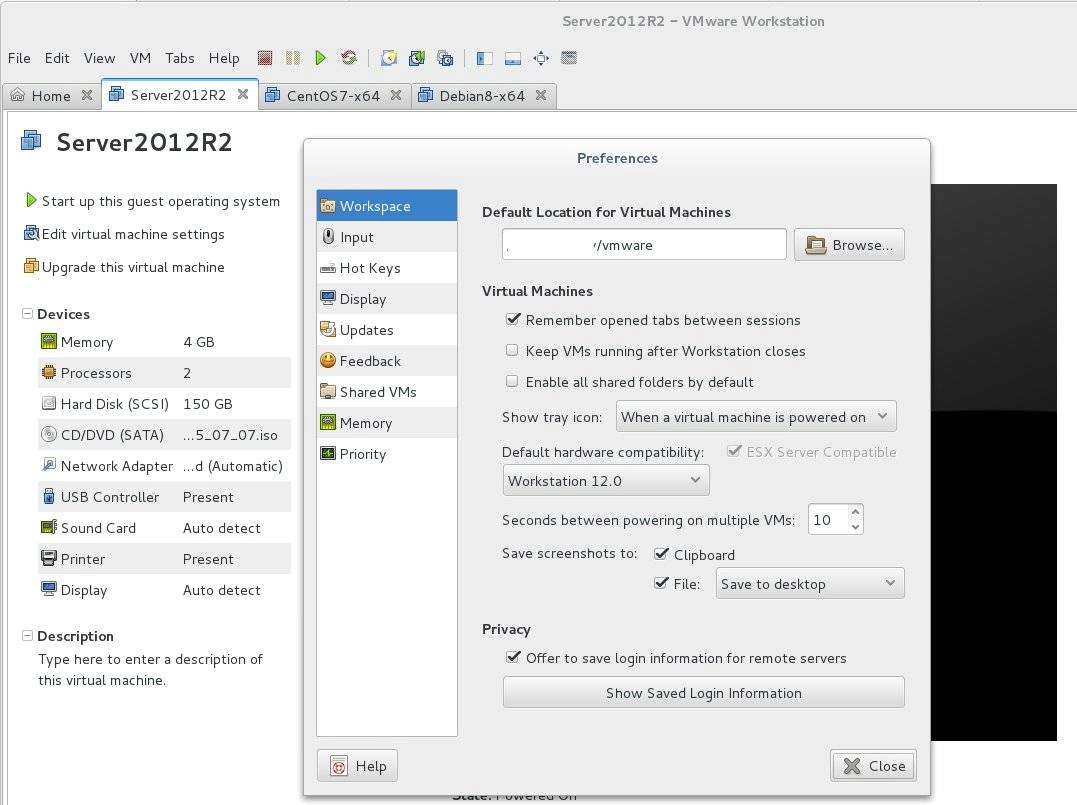Screen dimensions: 1077x805
Task: Click the Display device row in Devices list
Action: tap(164, 589)
